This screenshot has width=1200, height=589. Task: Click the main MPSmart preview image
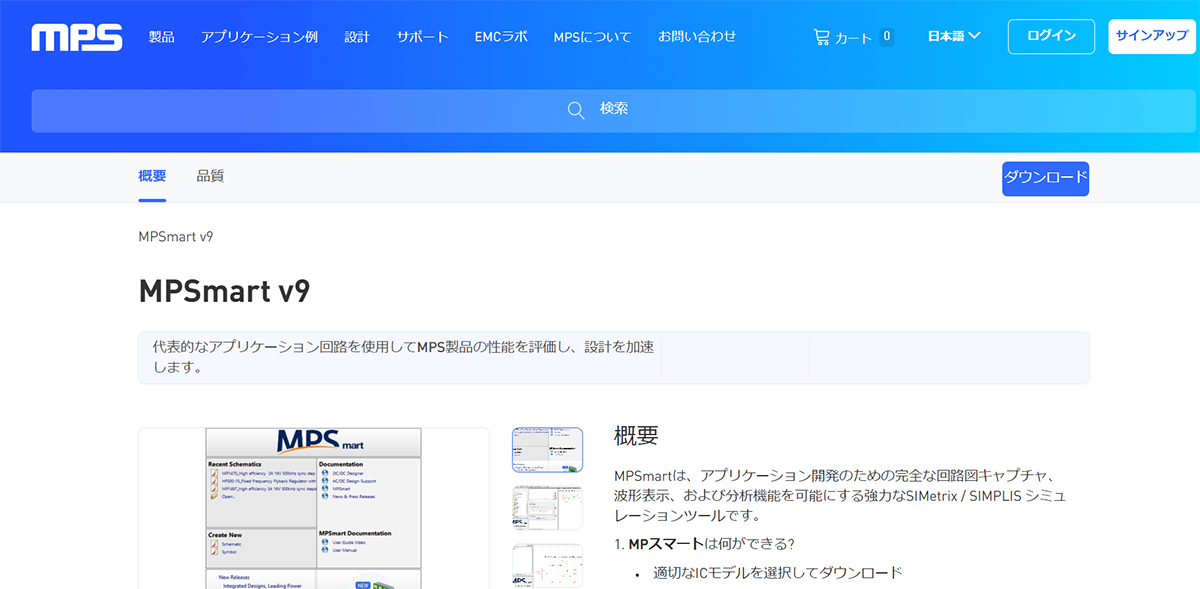(x=313, y=508)
